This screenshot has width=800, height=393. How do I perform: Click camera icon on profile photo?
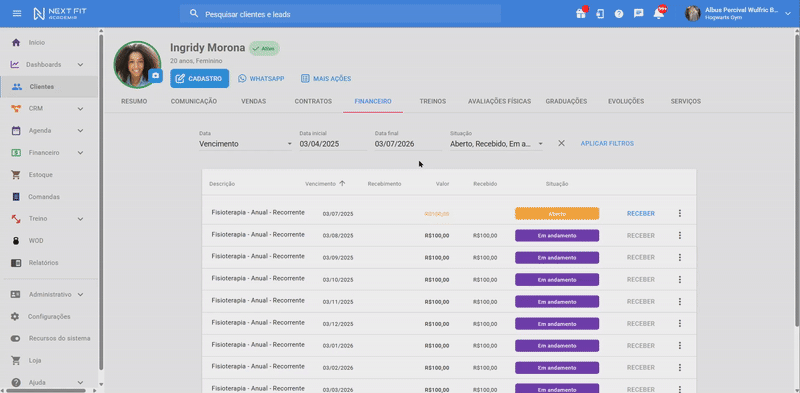pyautogui.click(x=156, y=76)
